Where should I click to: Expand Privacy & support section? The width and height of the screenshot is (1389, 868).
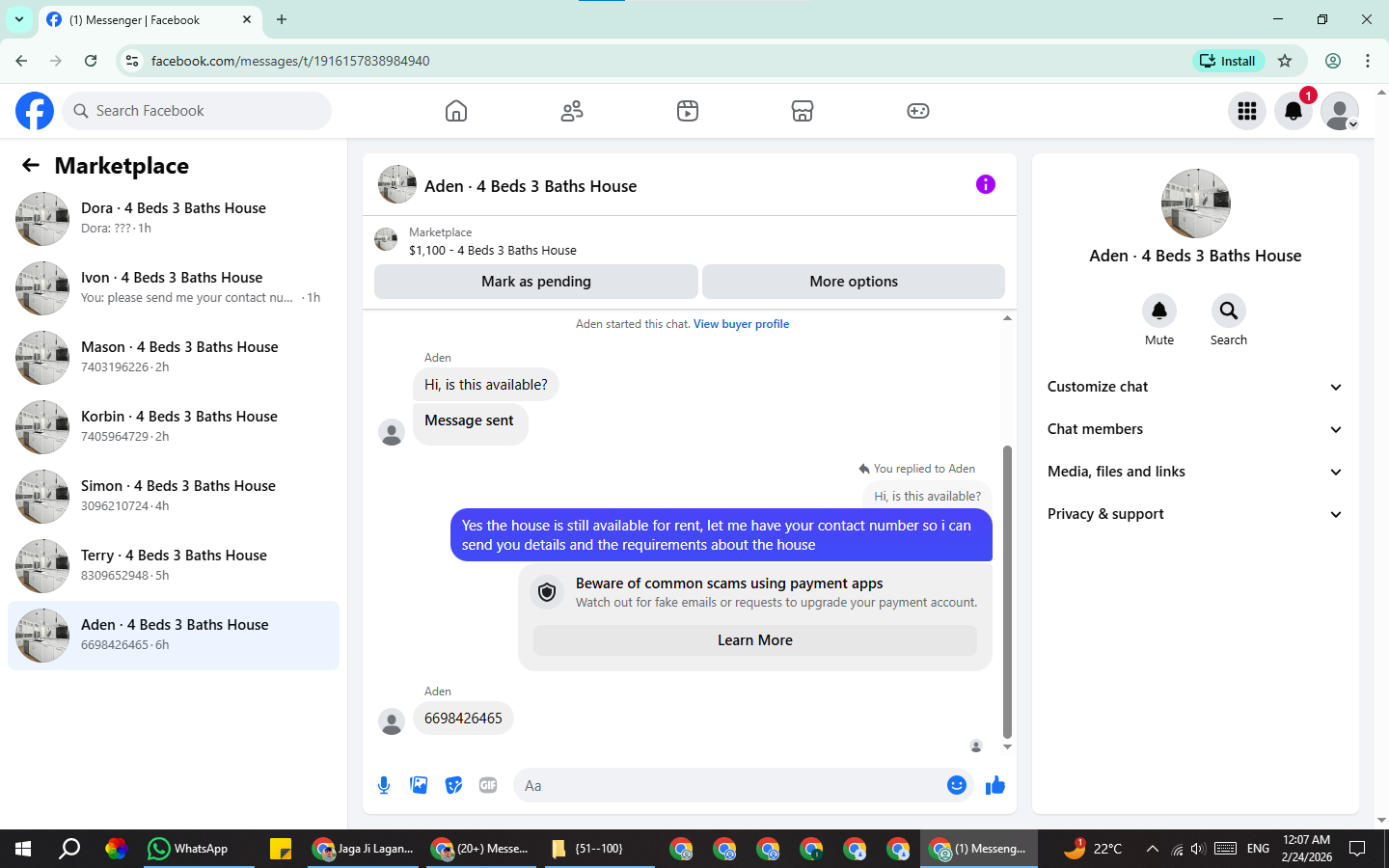[x=1195, y=514]
